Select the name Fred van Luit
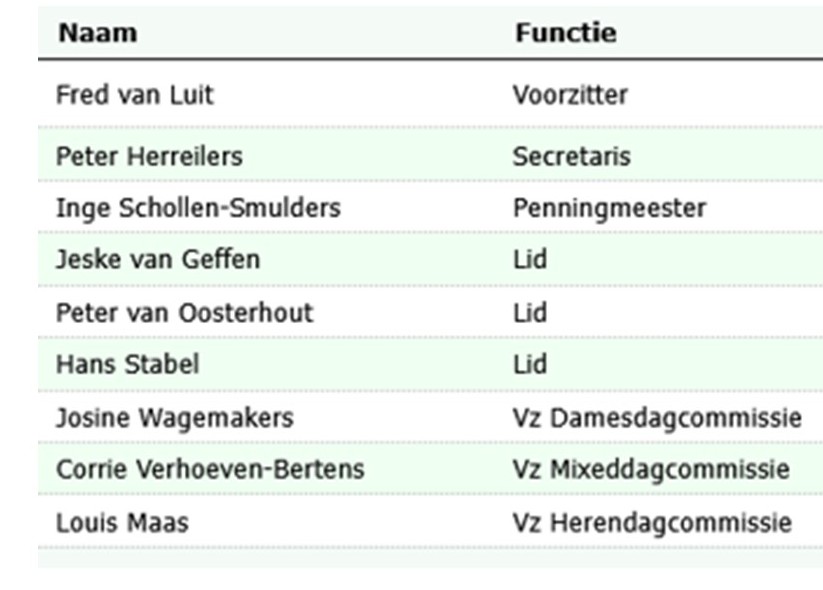The height and width of the screenshot is (590, 823). pos(134,96)
